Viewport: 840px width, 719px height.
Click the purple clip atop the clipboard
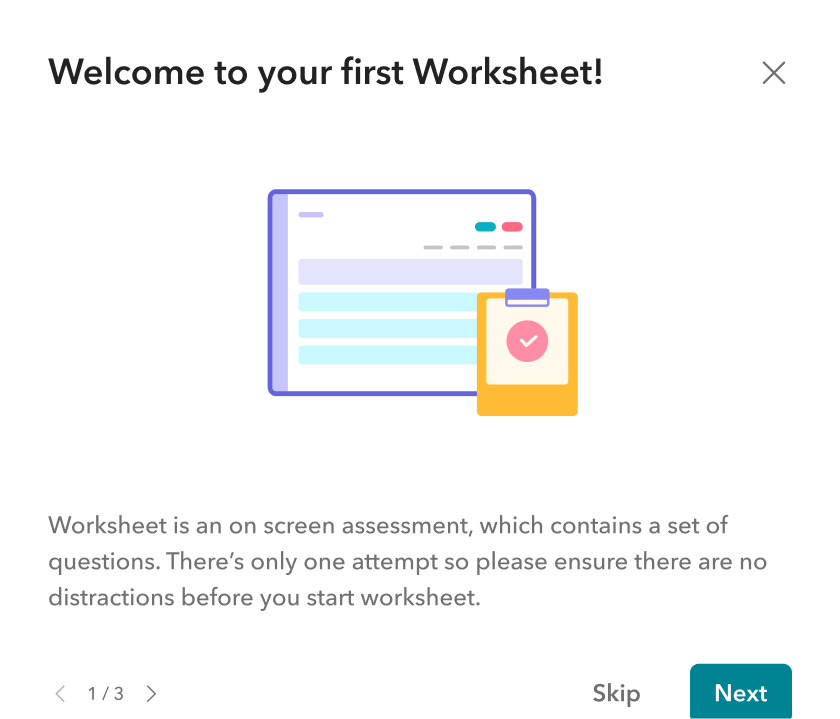click(527, 297)
